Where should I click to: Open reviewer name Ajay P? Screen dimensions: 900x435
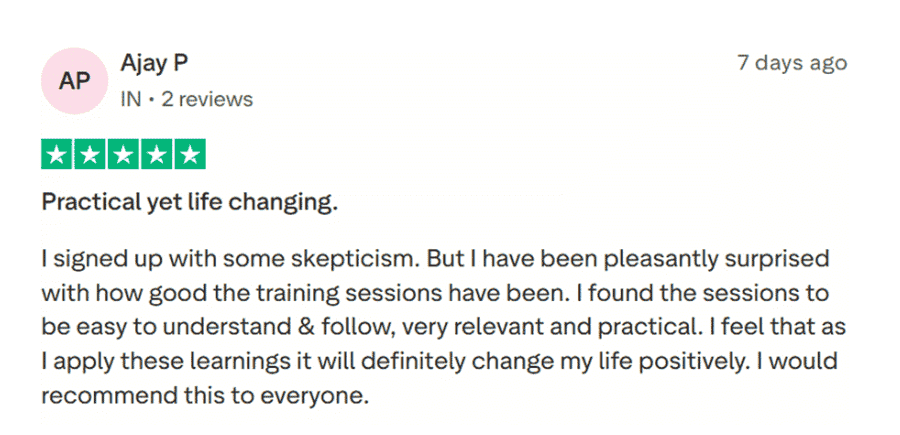click(154, 63)
